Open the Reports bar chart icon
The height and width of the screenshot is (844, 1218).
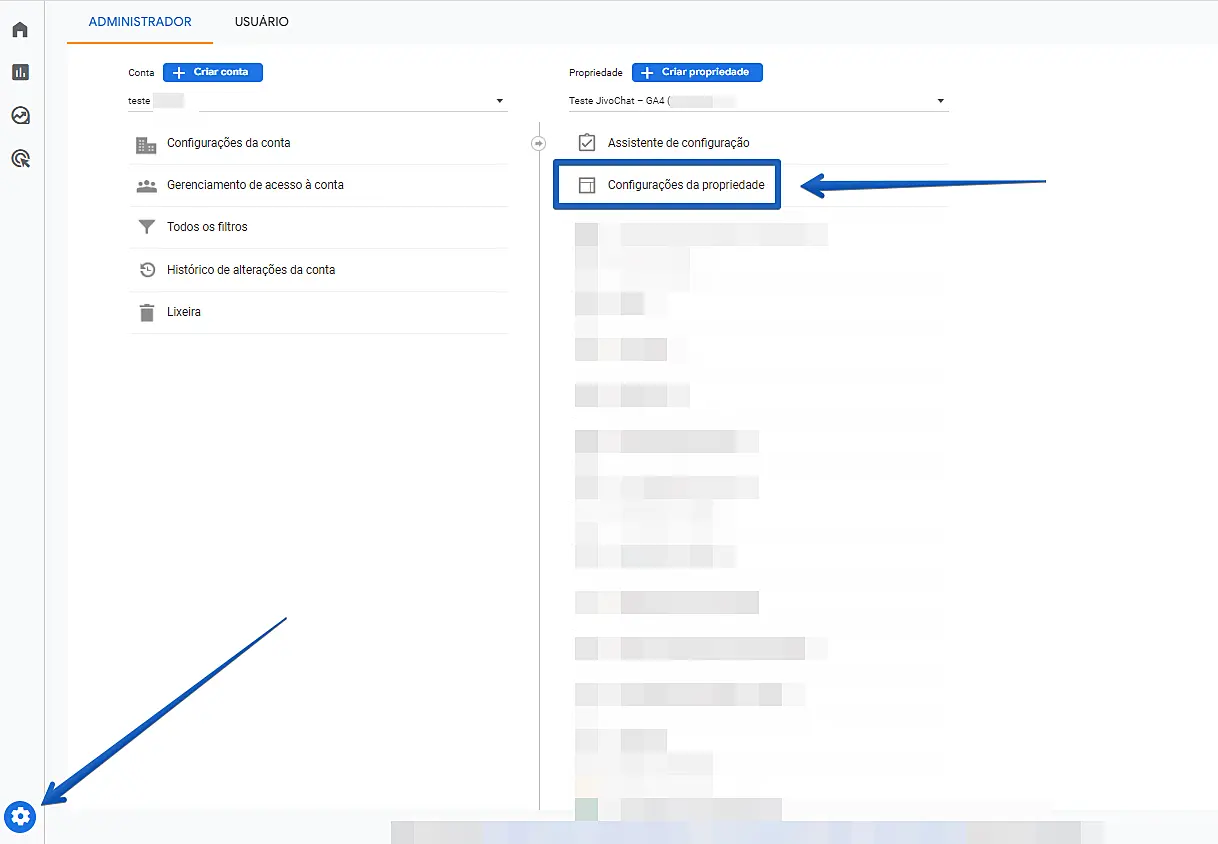[20, 72]
